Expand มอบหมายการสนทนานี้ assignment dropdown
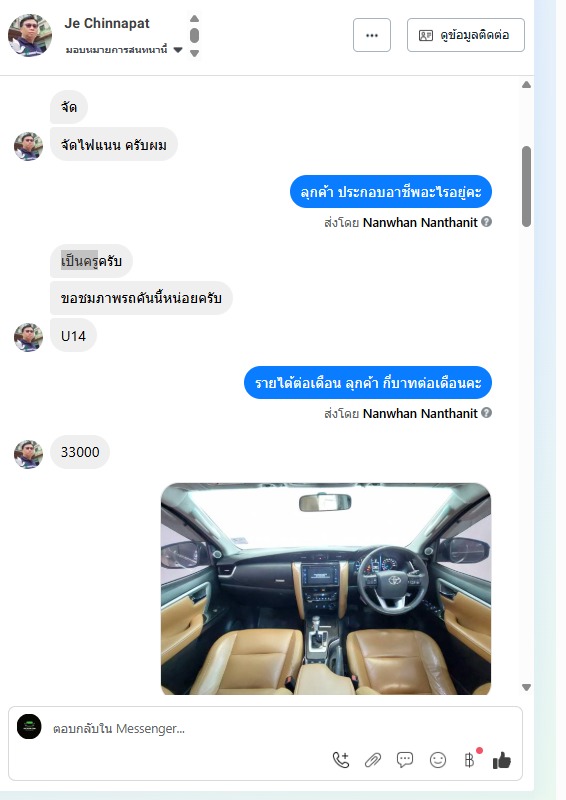The width and height of the screenshot is (566, 800). pyautogui.click(x=178, y=50)
